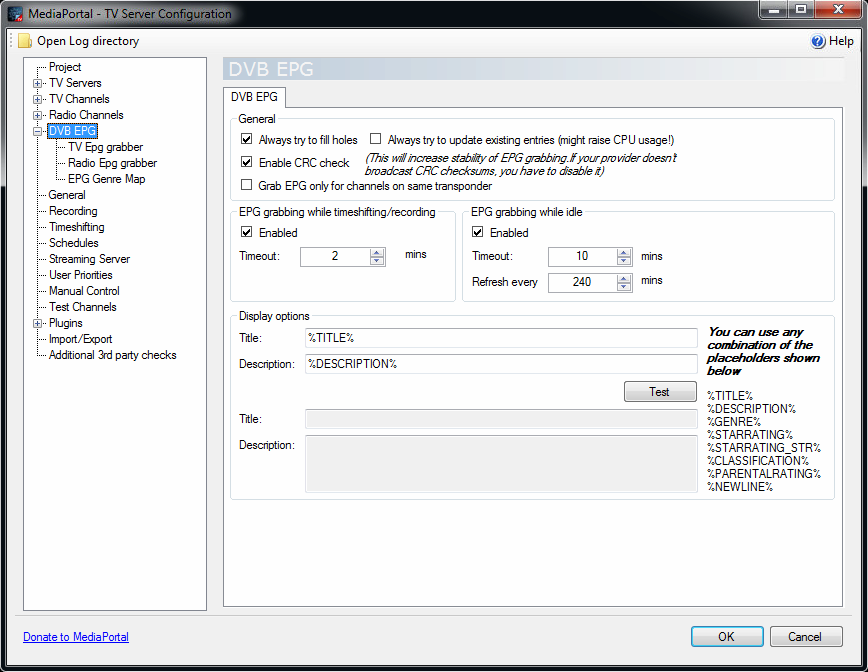The image size is (868, 672).
Task: Select the DVB EPG tree item
Action: click(73, 131)
